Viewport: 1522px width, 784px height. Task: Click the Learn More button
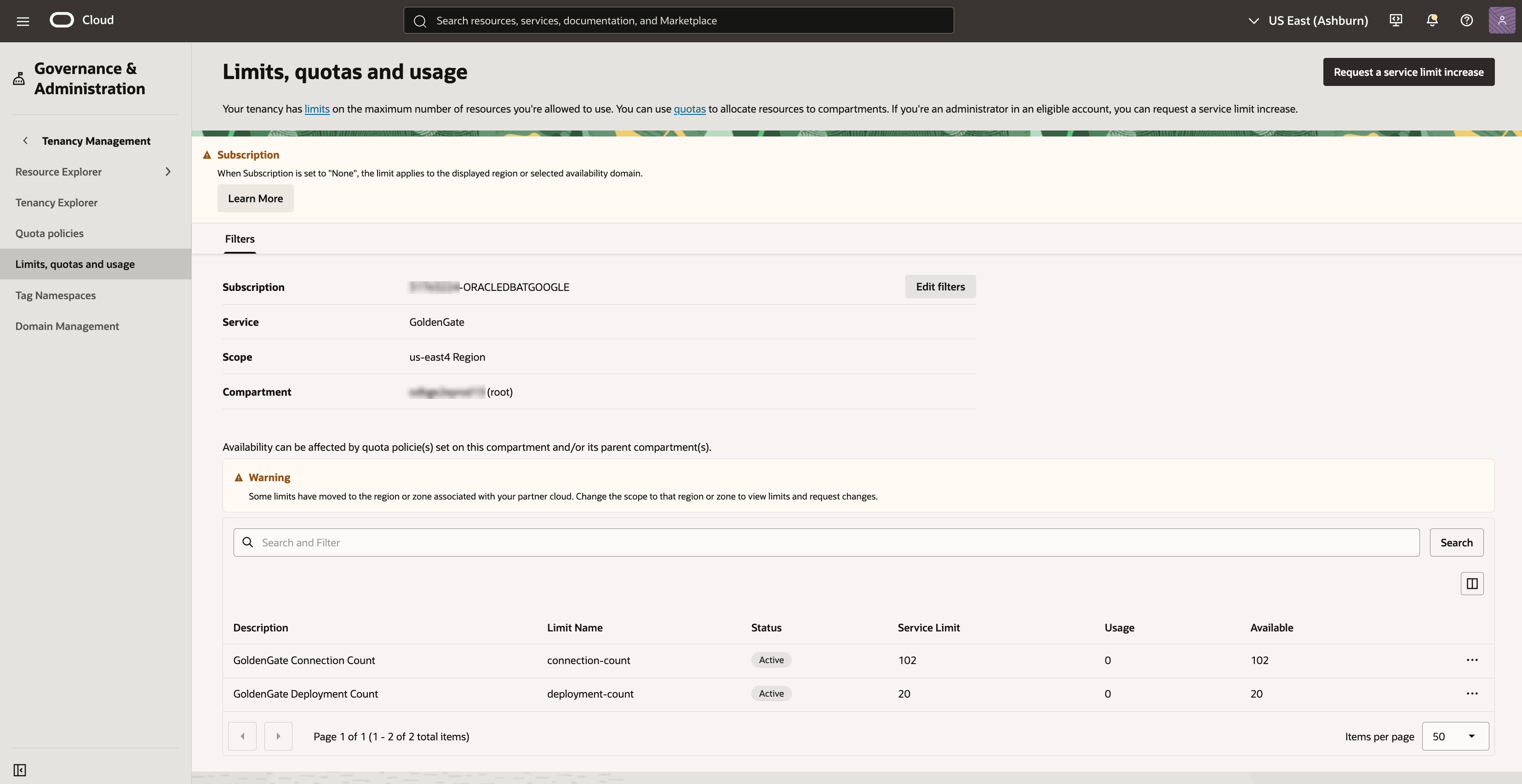[255, 199]
